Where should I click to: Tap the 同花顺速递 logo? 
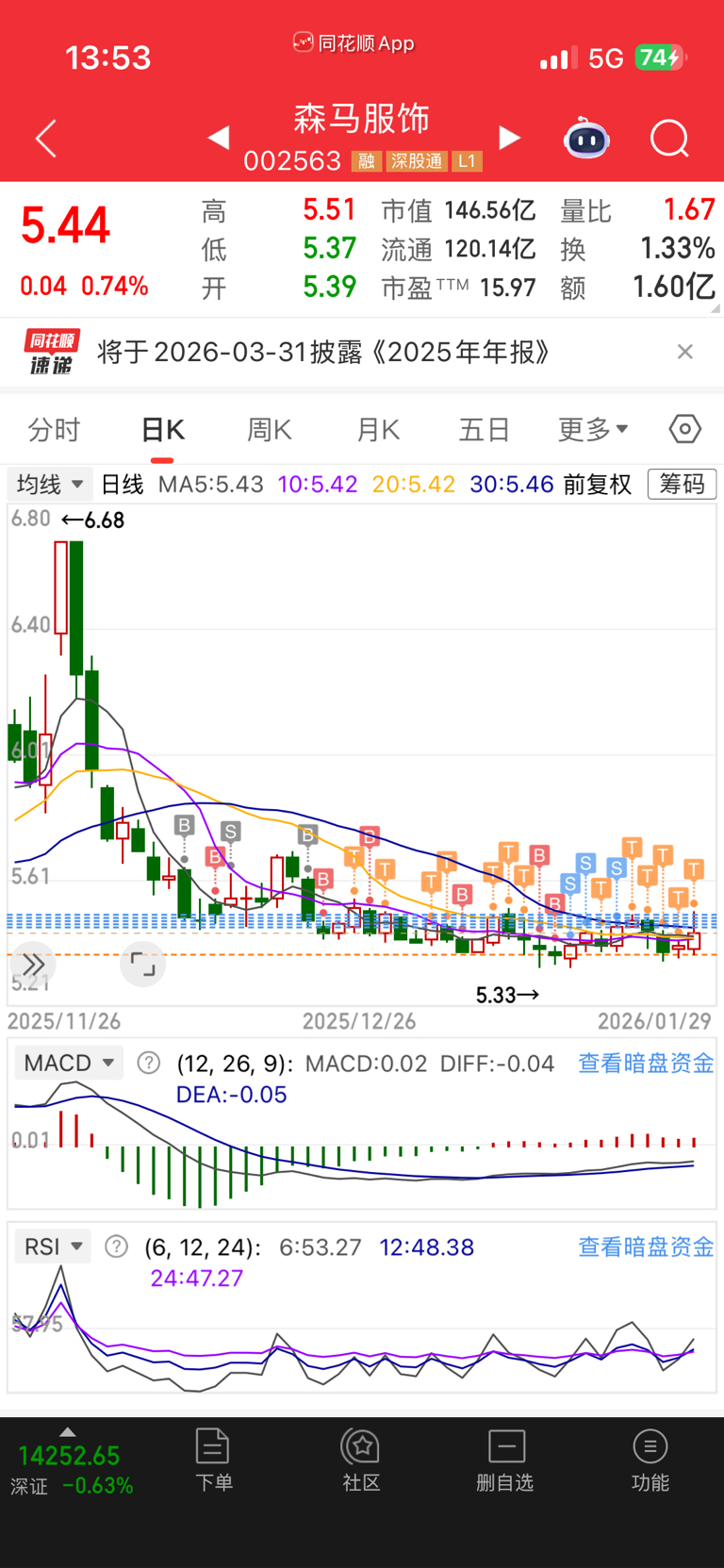[51, 352]
